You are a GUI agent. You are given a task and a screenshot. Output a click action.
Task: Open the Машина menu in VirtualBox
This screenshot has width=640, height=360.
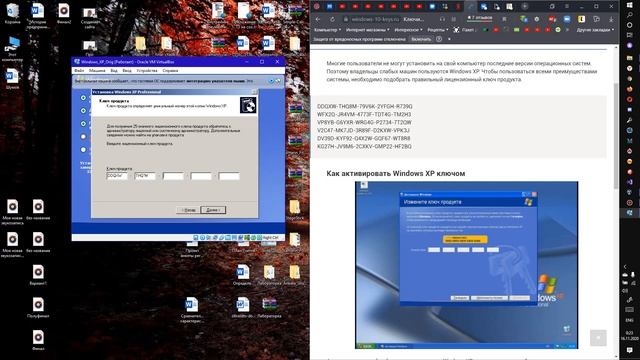pos(97,71)
